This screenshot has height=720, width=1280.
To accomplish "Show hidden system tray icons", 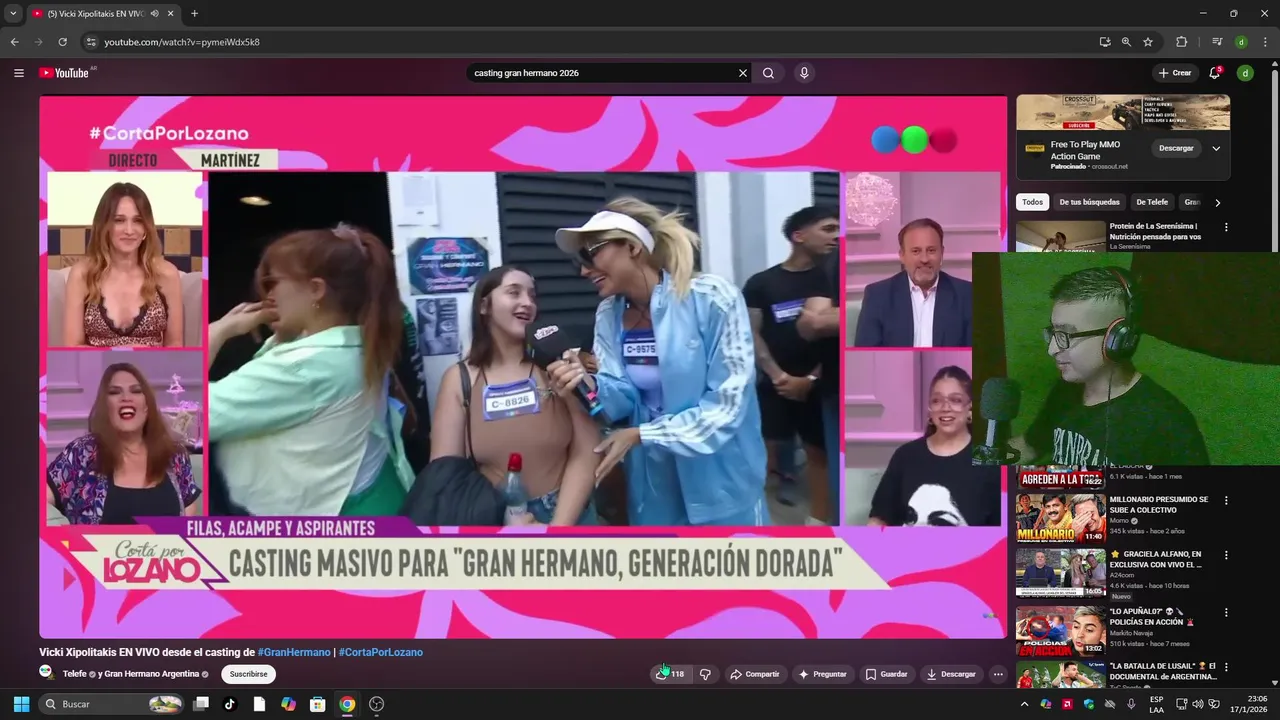I will 1024,704.
